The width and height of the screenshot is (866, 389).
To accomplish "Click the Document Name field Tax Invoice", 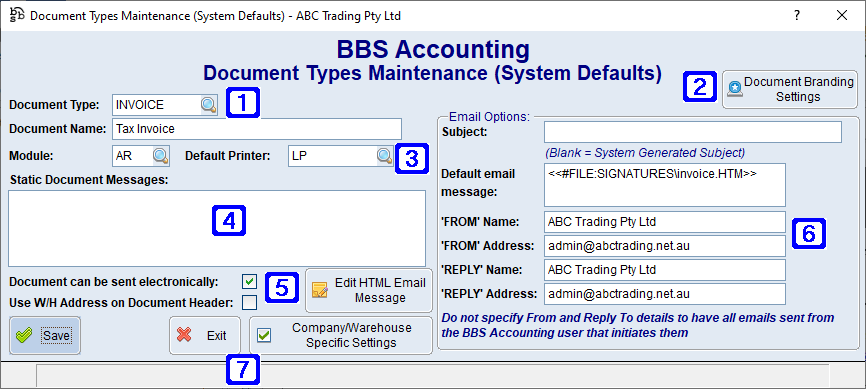I will (x=257, y=129).
